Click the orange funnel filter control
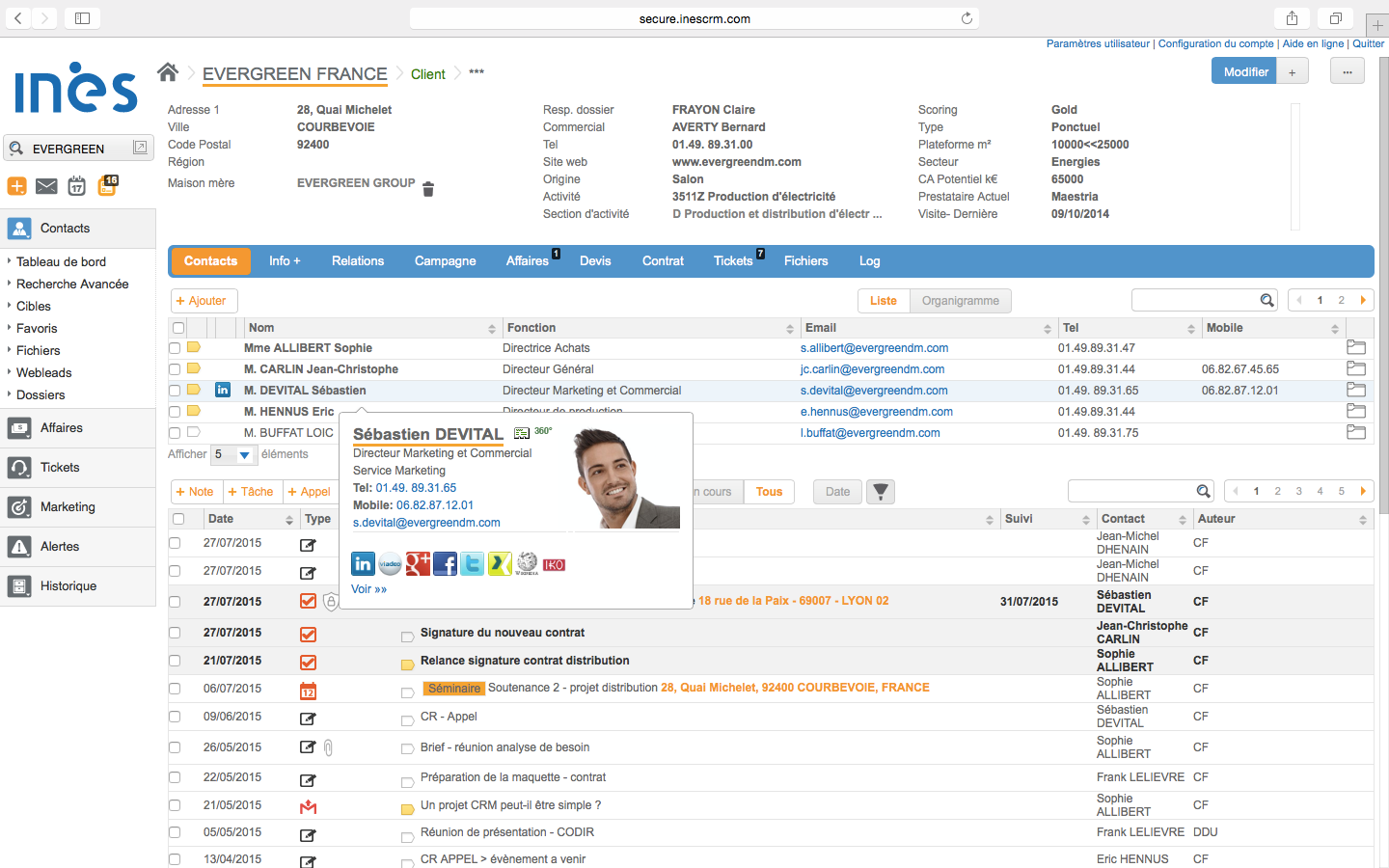 click(880, 492)
